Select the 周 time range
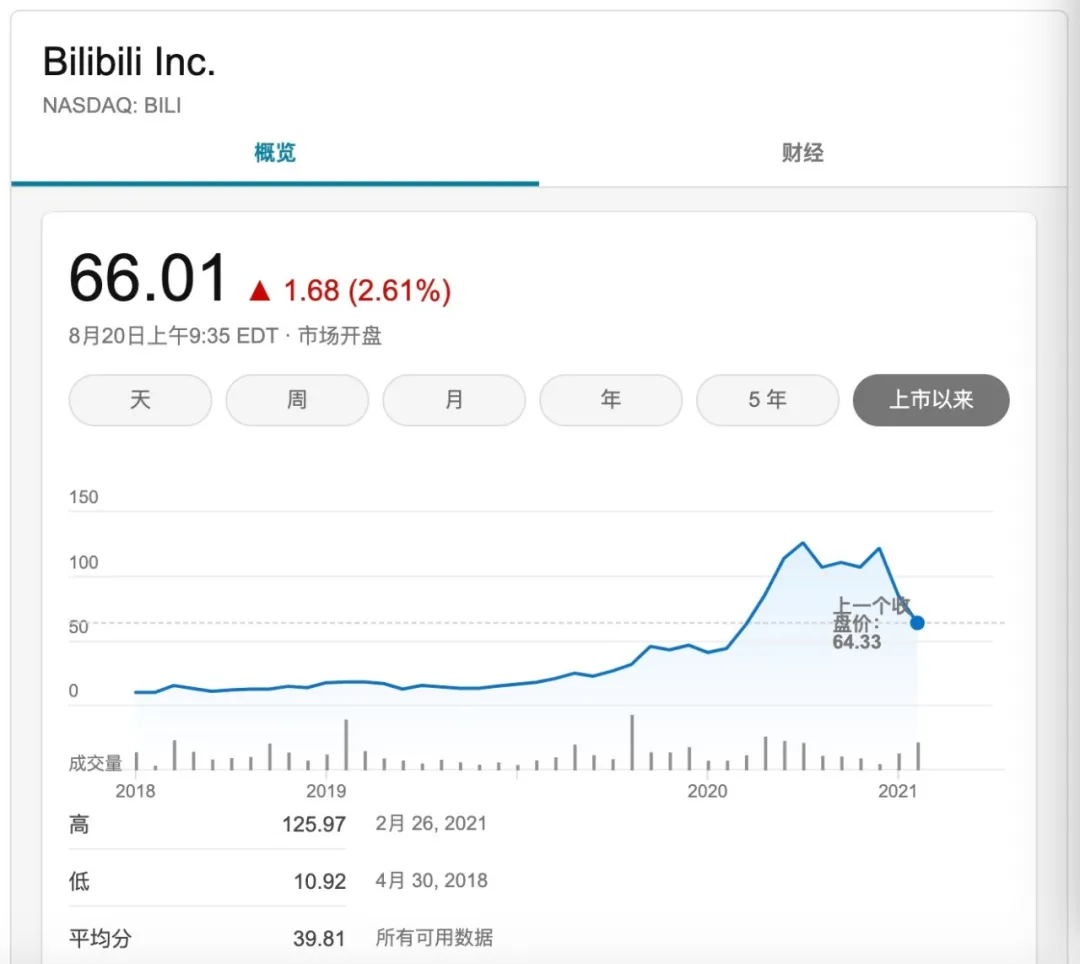The width and height of the screenshot is (1080, 964). pos(297,400)
